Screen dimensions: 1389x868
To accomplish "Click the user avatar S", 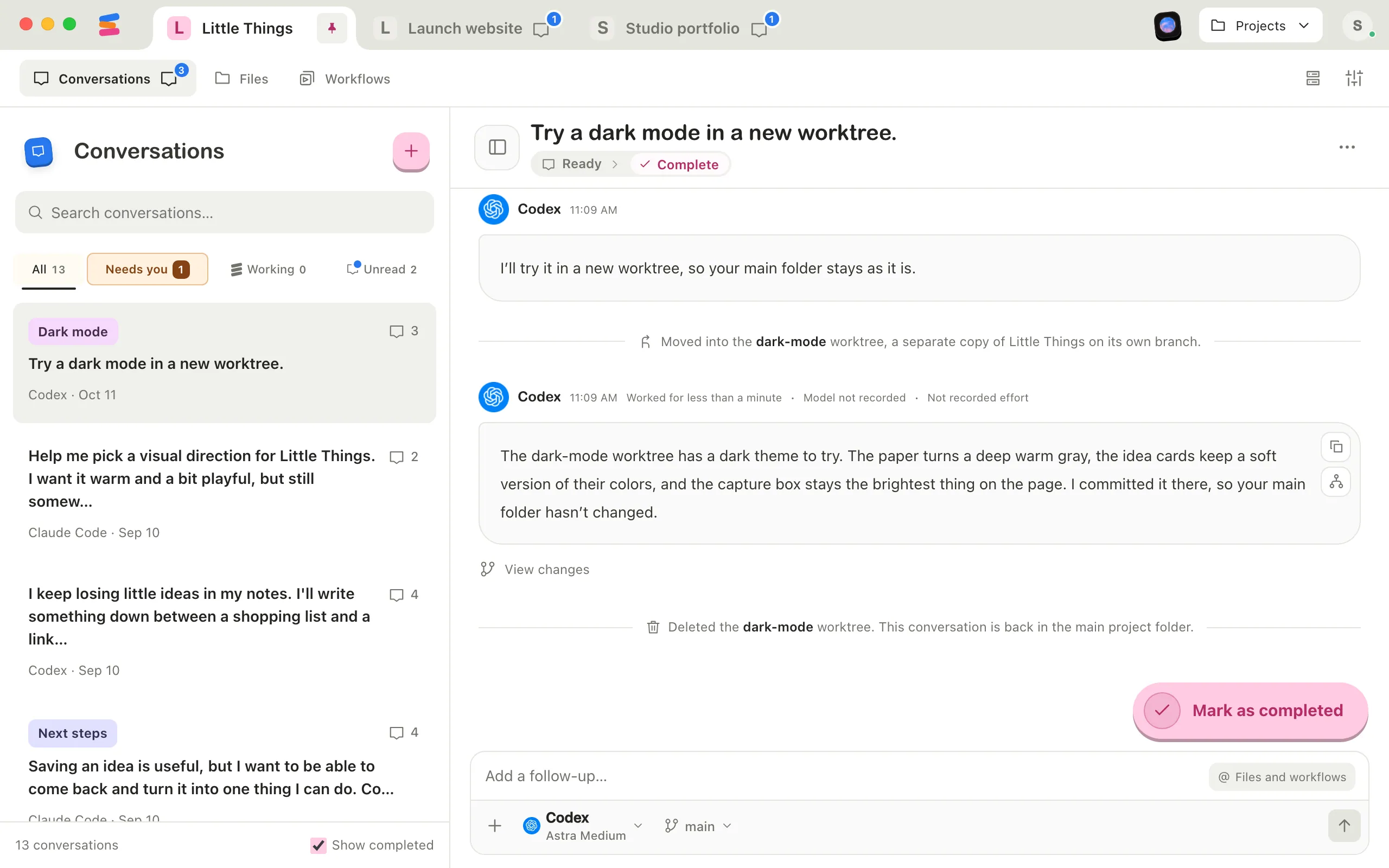I will [1357, 26].
